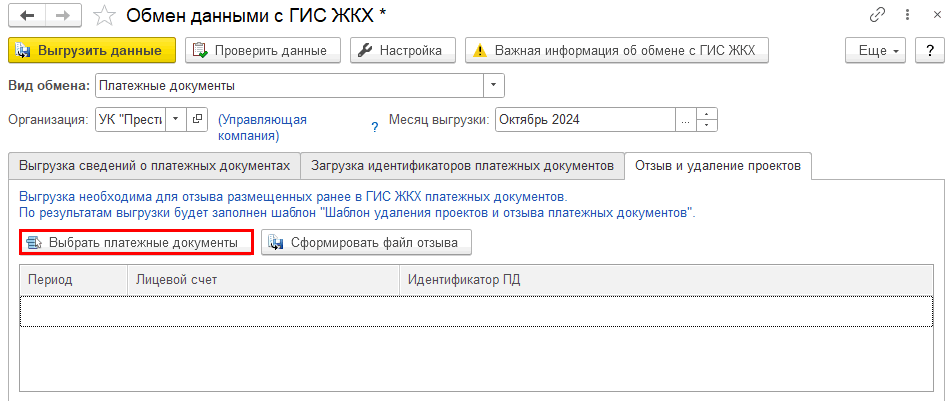Expand the "Еще" dropdown menu
The height and width of the screenshot is (401, 952).
coord(874,50)
